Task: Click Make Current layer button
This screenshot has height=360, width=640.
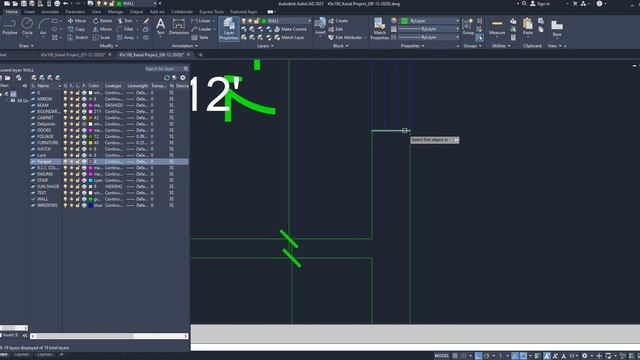Action: click(x=290, y=29)
